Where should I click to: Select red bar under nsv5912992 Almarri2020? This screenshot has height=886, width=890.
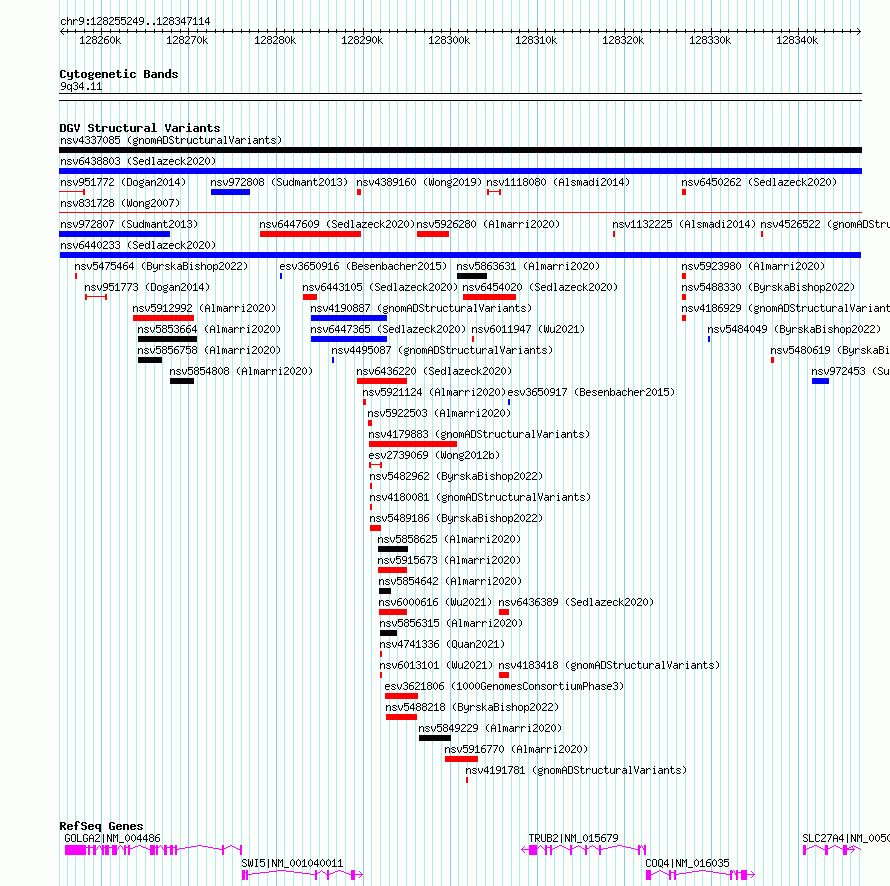pyautogui.click(x=163, y=318)
